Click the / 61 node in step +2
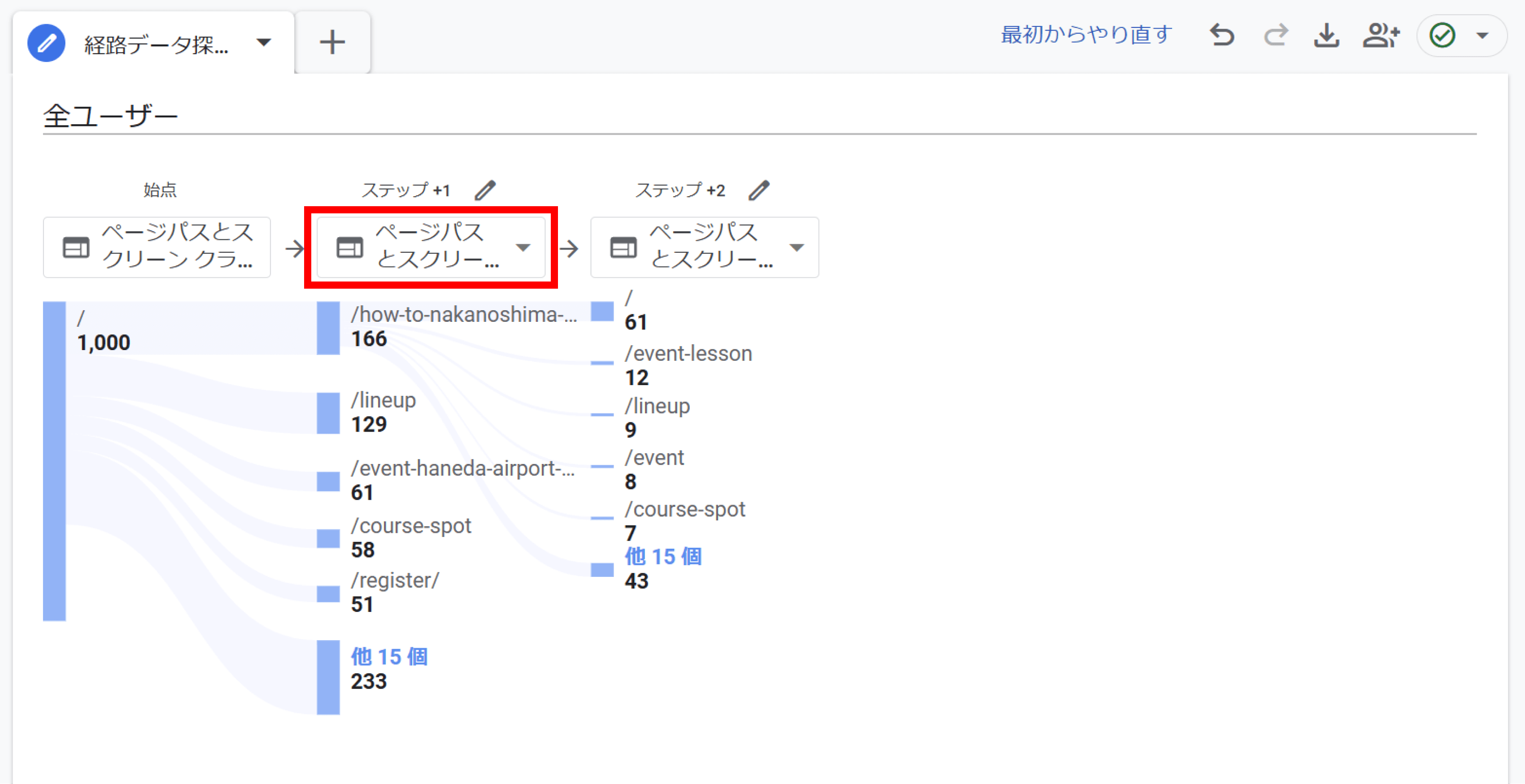 [602, 311]
